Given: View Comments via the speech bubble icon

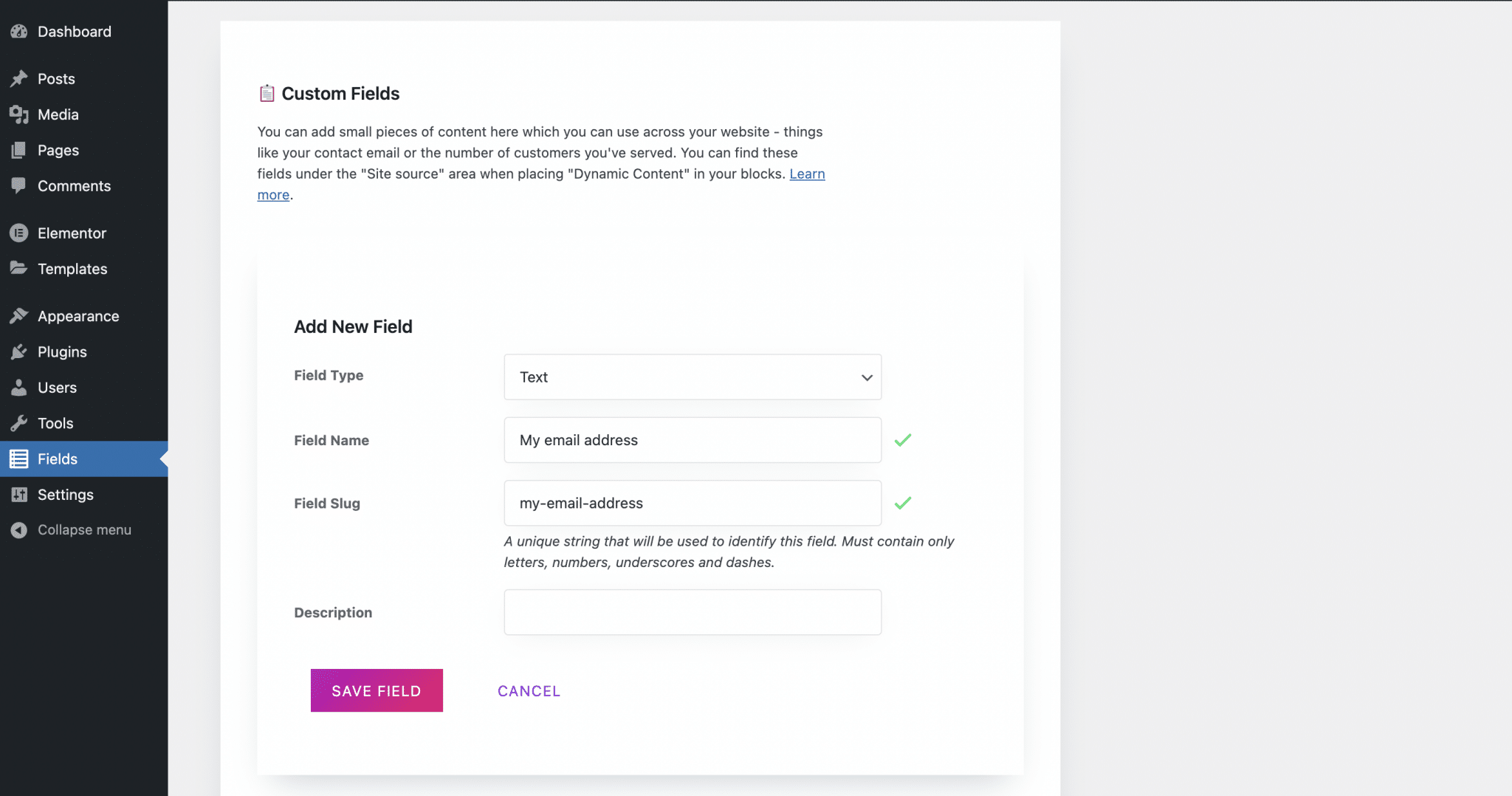Looking at the screenshot, I should pos(18,185).
